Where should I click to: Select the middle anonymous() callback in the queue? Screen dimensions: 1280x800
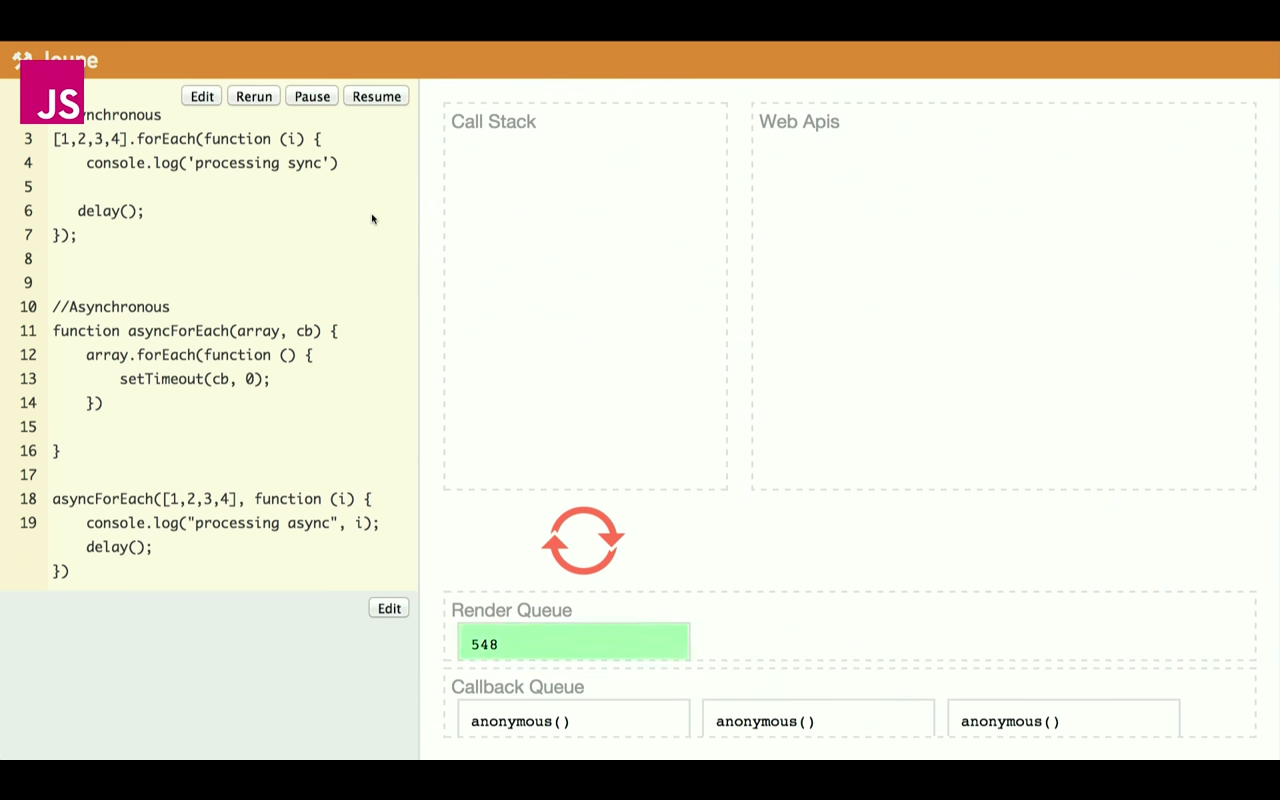pyautogui.click(x=818, y=721)
